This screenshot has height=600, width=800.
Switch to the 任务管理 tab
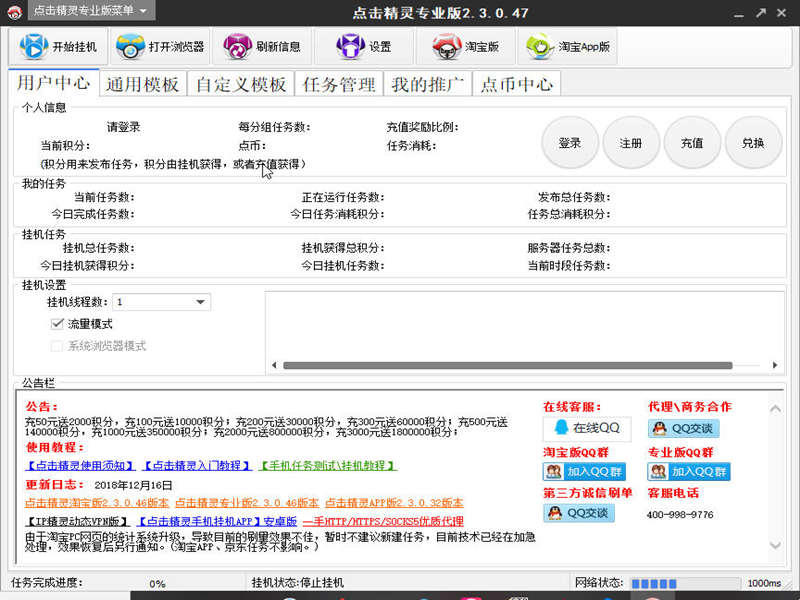(x=339, y=84)
